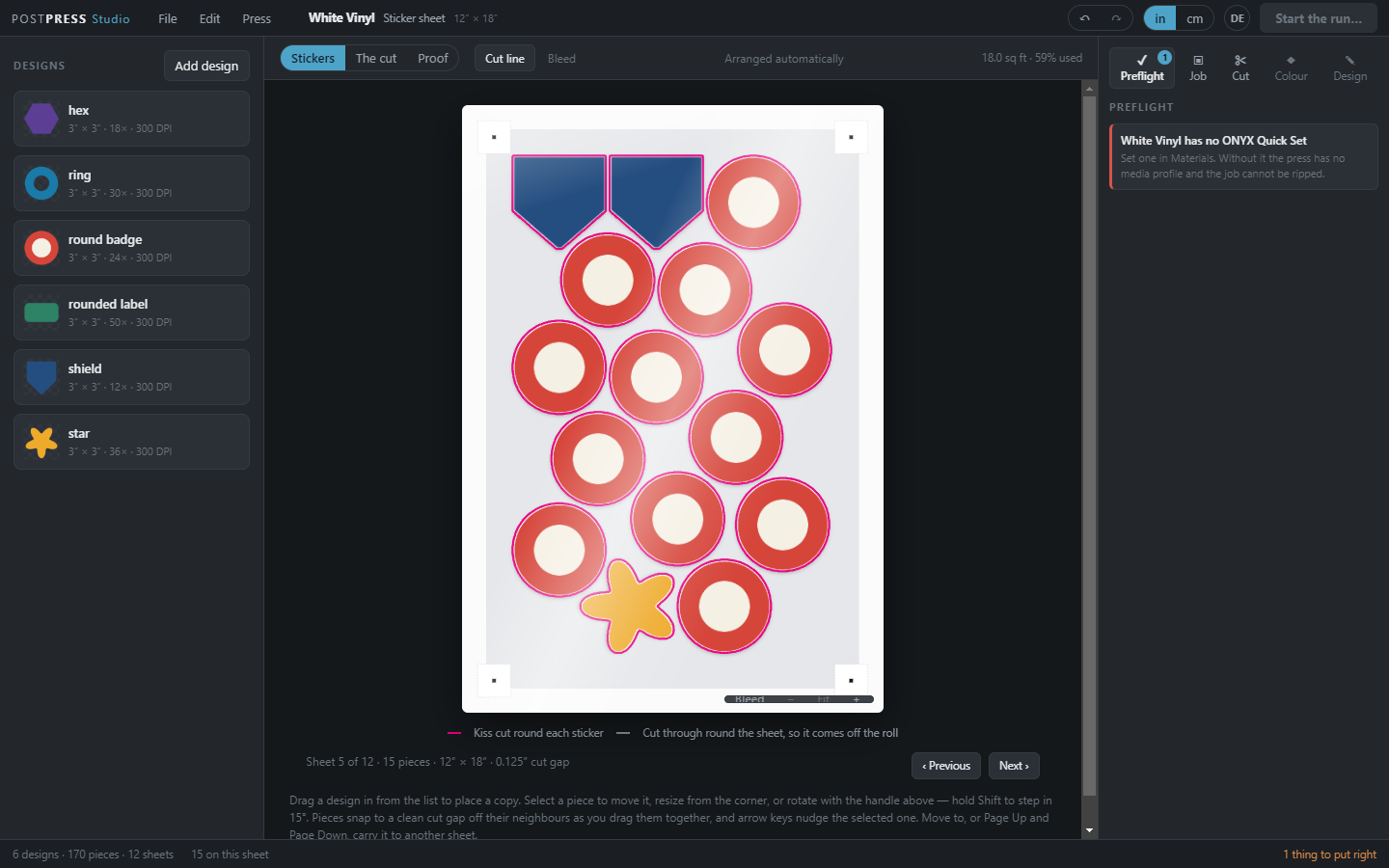
Task: Open the Cut scissors panel
Action: click(x=1240, y=68)
